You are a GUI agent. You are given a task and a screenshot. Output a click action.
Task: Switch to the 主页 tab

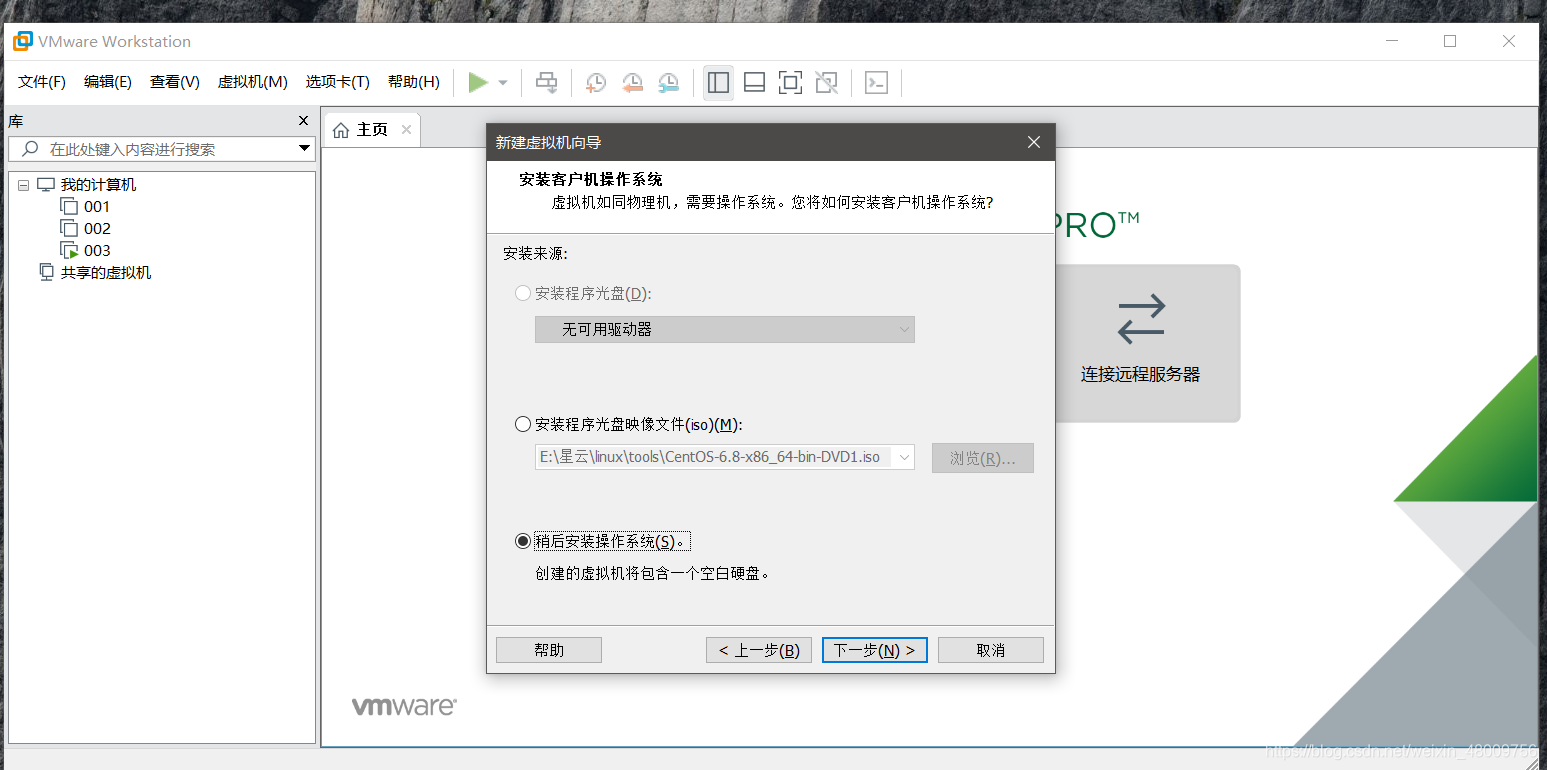372,130
